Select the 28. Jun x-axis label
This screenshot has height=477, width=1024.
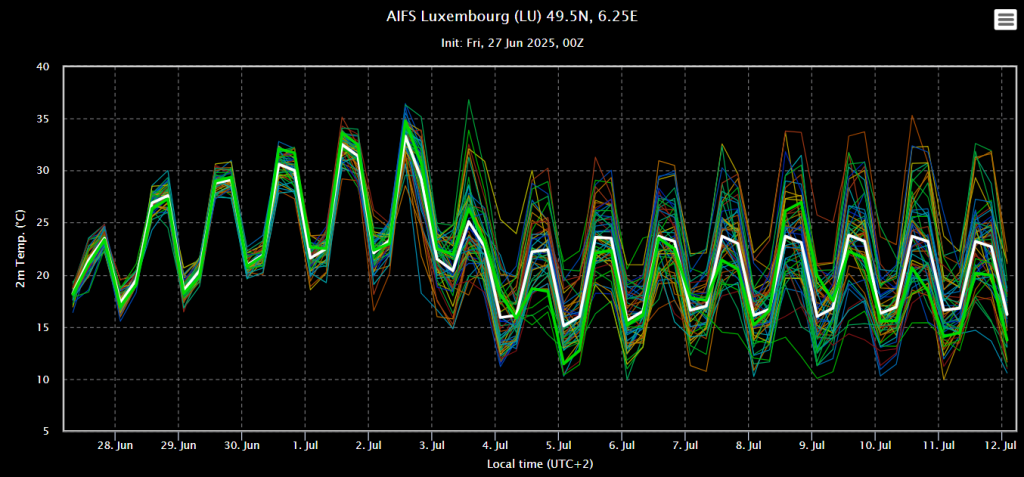pos(116,445)
